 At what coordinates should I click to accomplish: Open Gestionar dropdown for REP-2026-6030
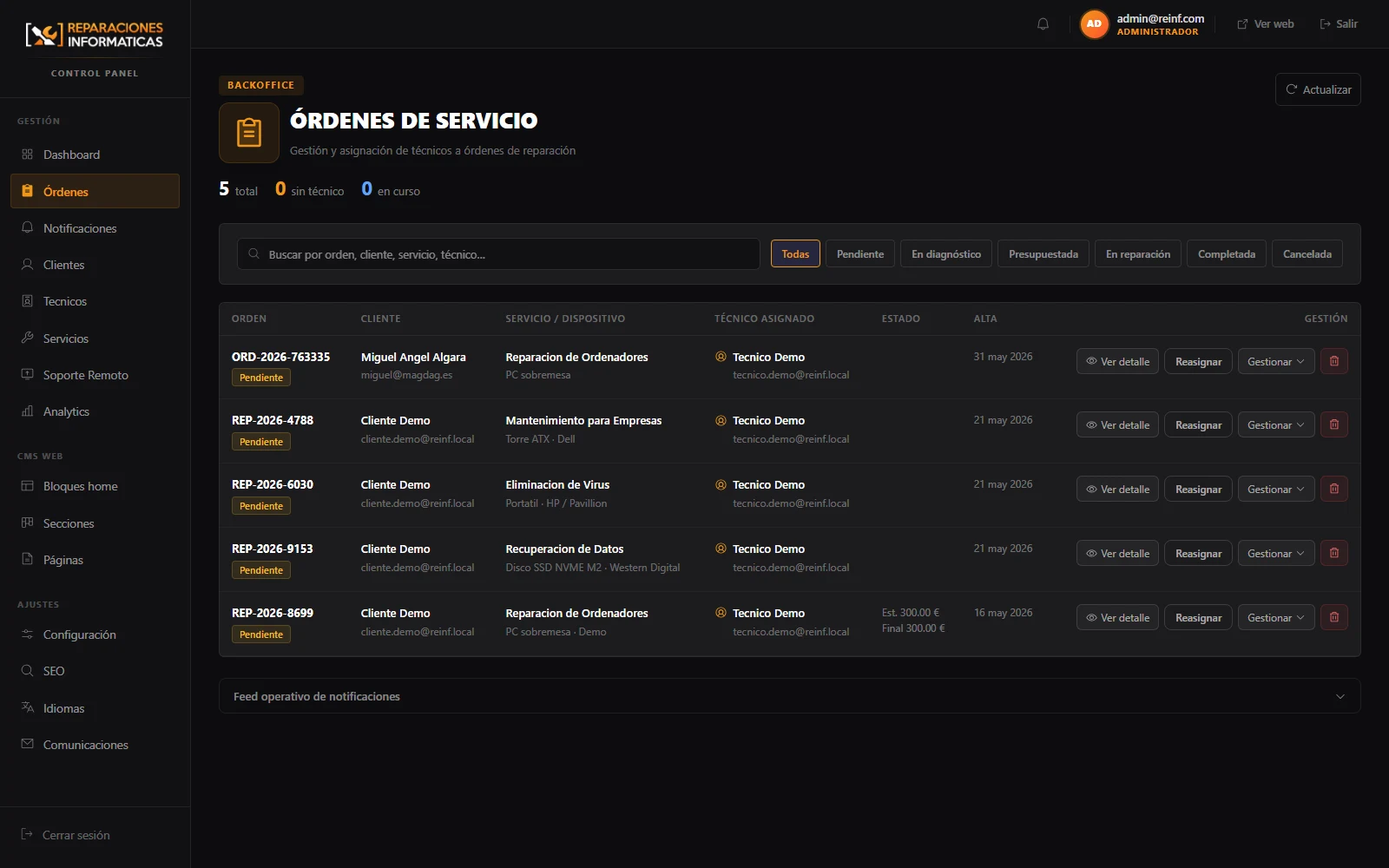(1276, 489)
